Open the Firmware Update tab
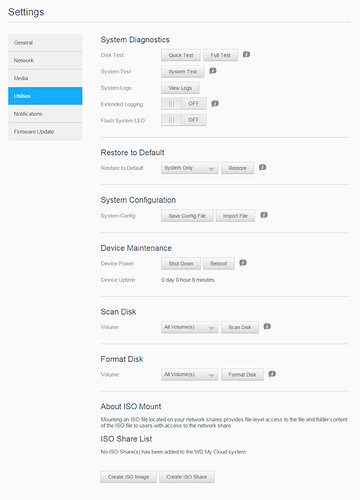The height and width of the screenshot is (500, 360). tap(45, 132)
